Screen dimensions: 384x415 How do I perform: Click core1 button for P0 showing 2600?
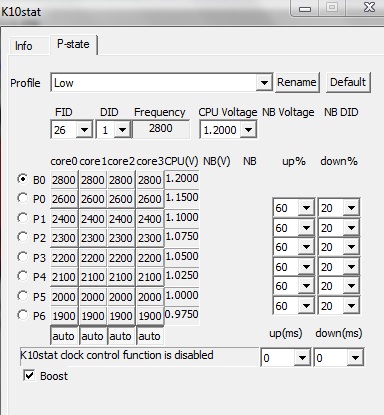pos(93,199)
